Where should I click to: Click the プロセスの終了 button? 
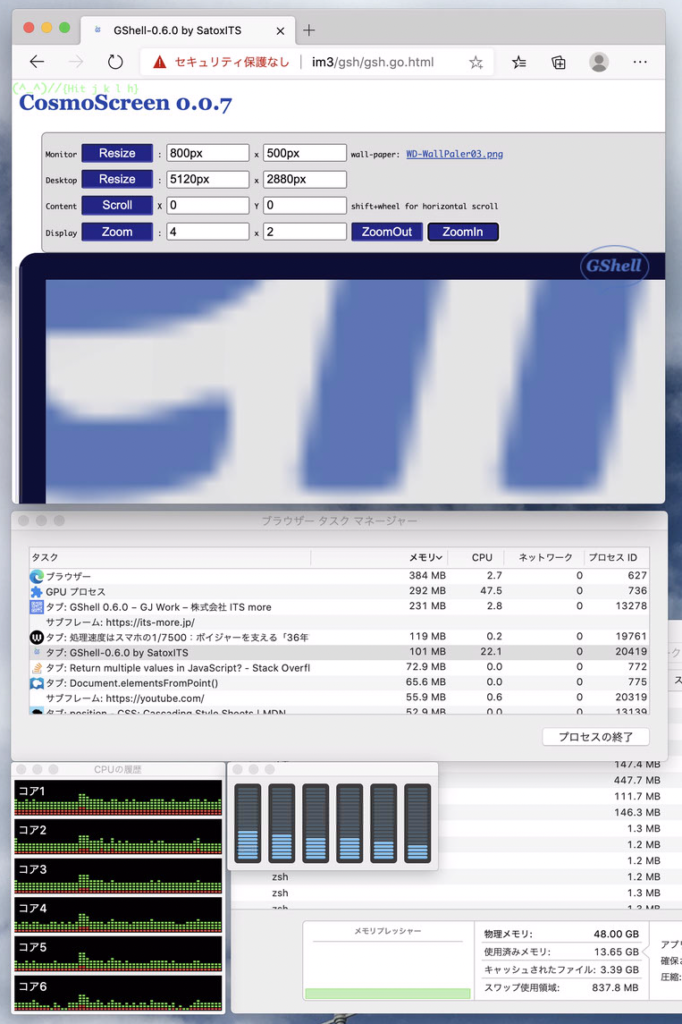tap(595, 737)
